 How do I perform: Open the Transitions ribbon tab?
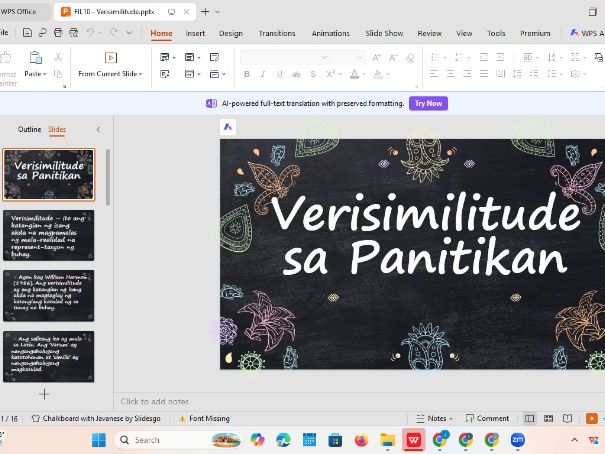pos(277,33)
